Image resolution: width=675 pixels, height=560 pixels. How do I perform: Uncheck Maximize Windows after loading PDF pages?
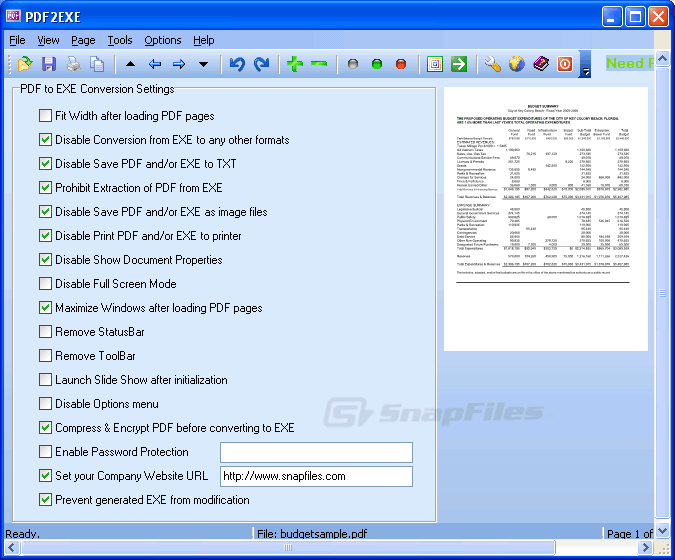click(x=45, y=307)
